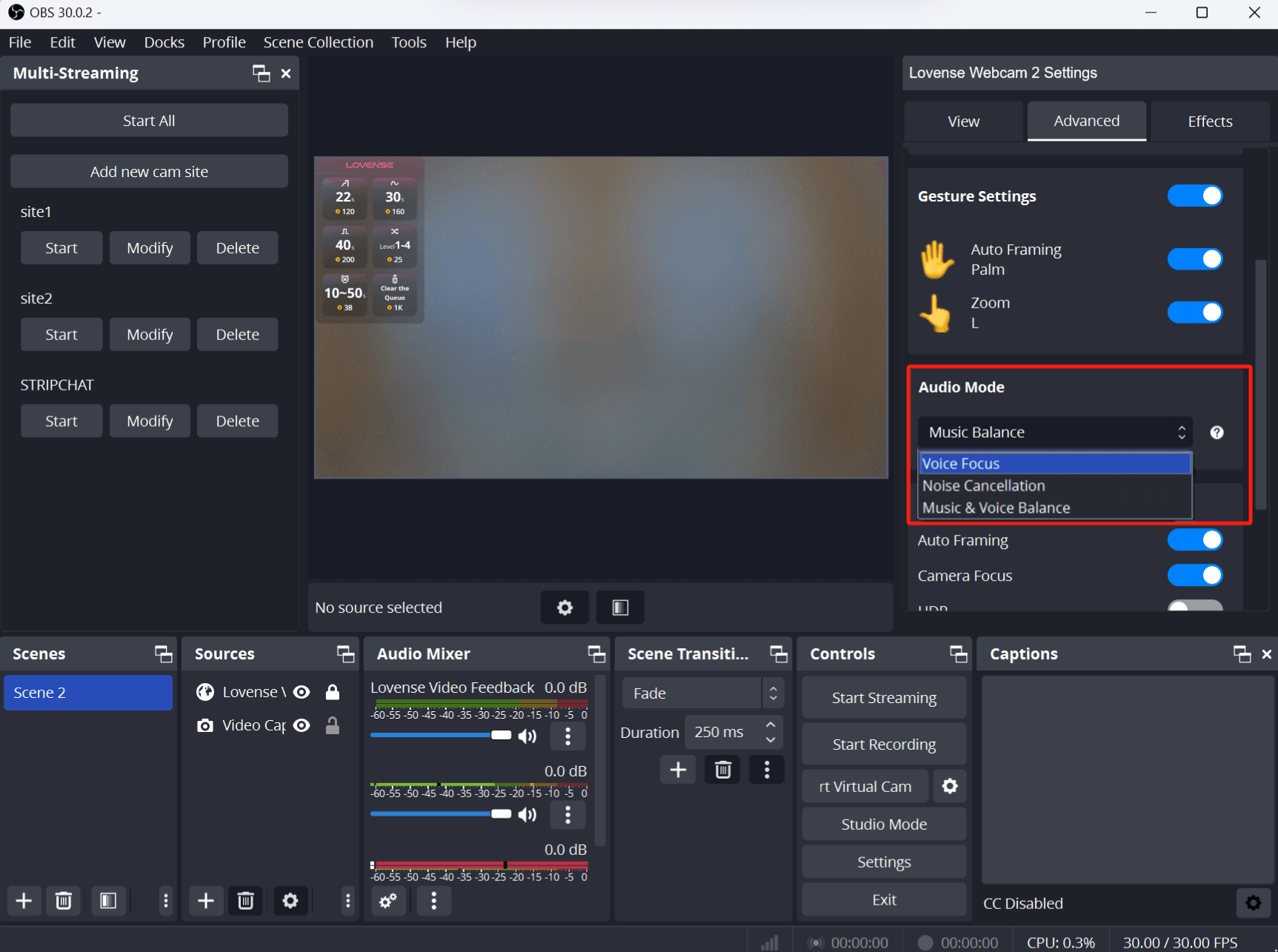Open source properties gear next to No source selected
Screen dimensions: 1278x952
point(565,608)
